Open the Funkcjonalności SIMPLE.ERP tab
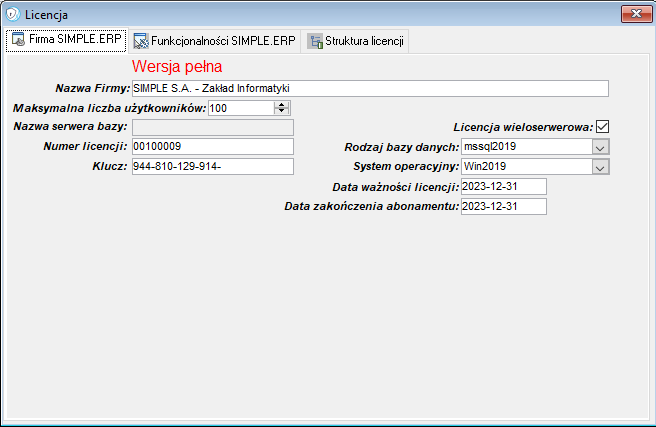 [x=214, y=41]
